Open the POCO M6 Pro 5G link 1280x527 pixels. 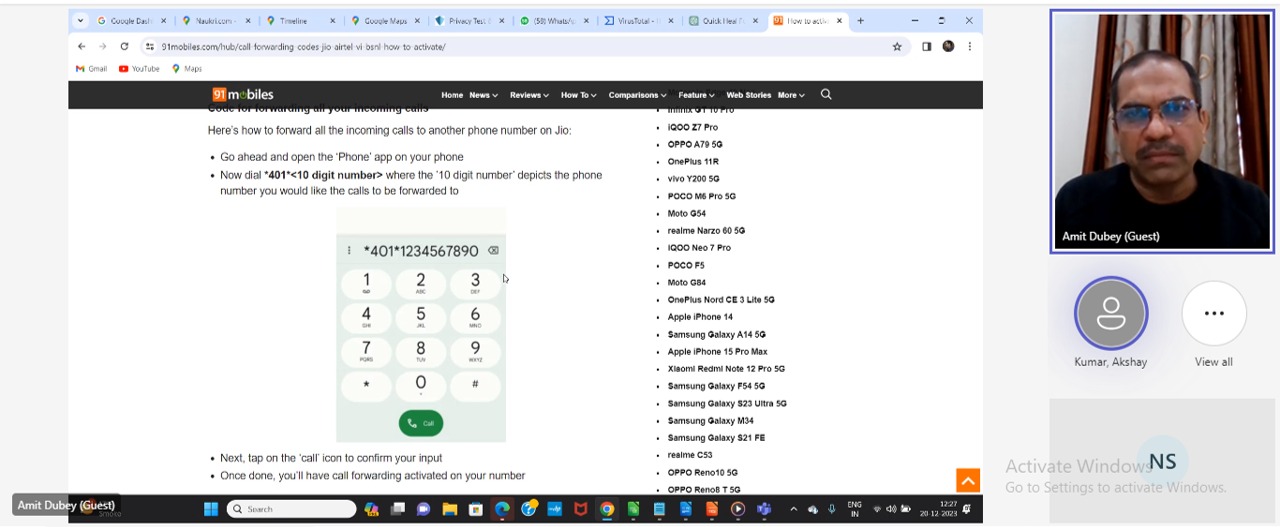pos(701,196)
